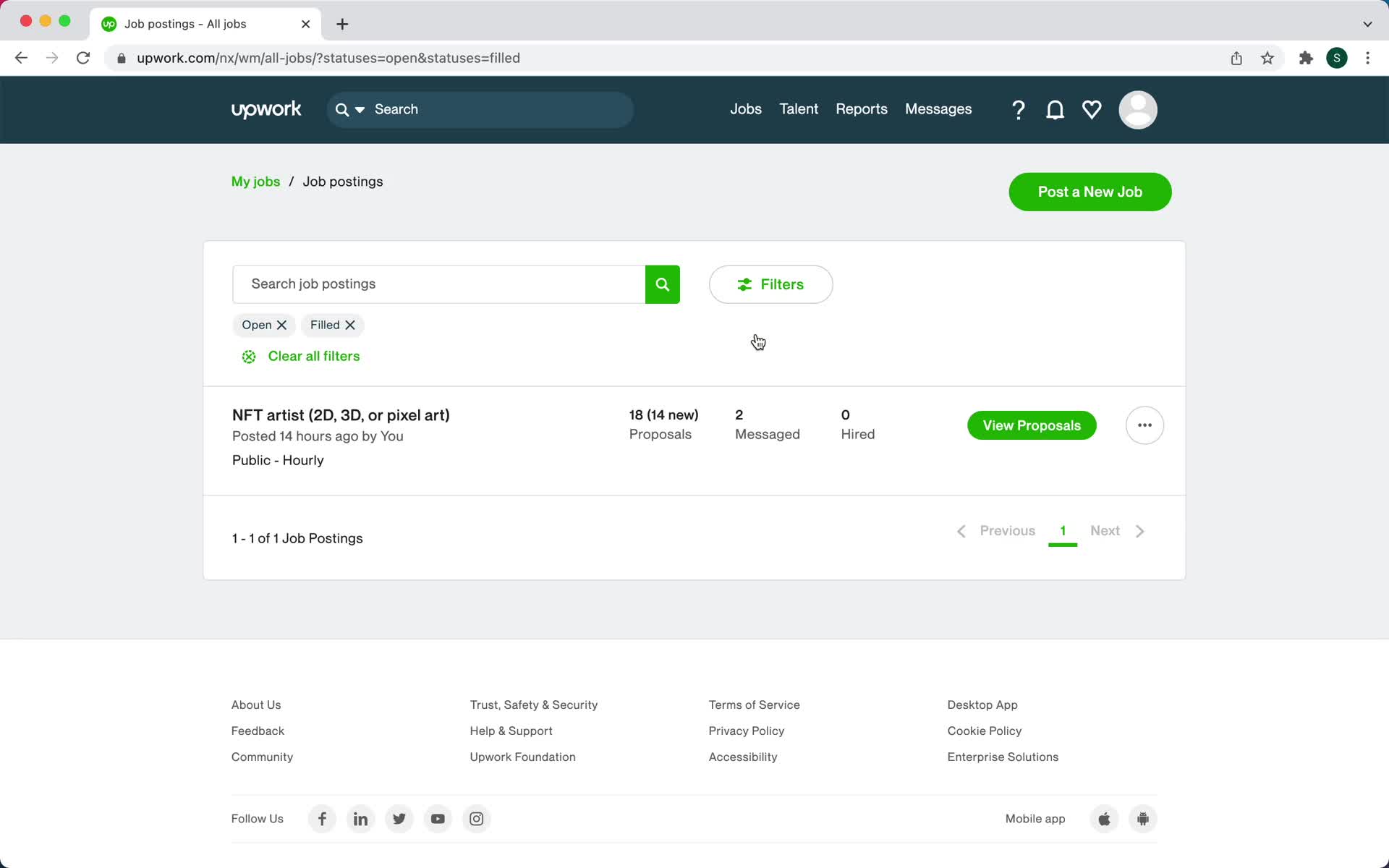
Task: Remove the Filled filter tag
Action: 350,324
